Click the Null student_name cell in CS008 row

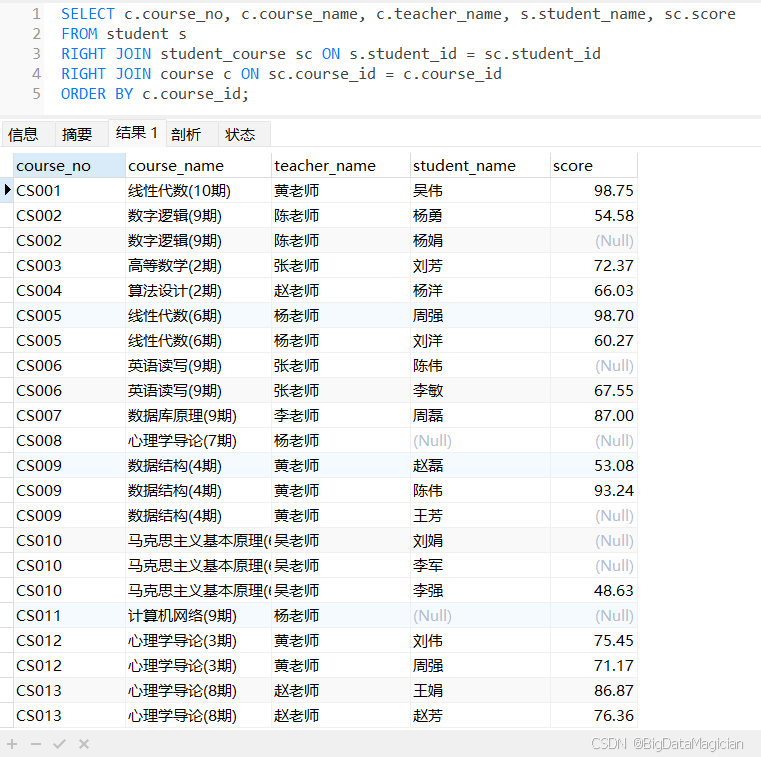tap(480, 441)
